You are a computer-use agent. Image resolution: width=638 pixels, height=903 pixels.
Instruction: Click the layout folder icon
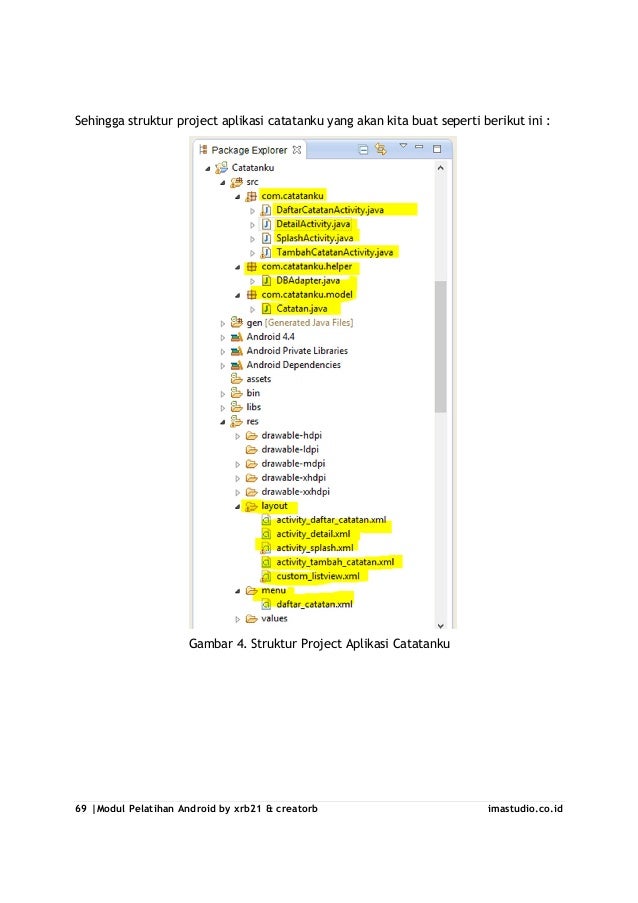point(251,506)
